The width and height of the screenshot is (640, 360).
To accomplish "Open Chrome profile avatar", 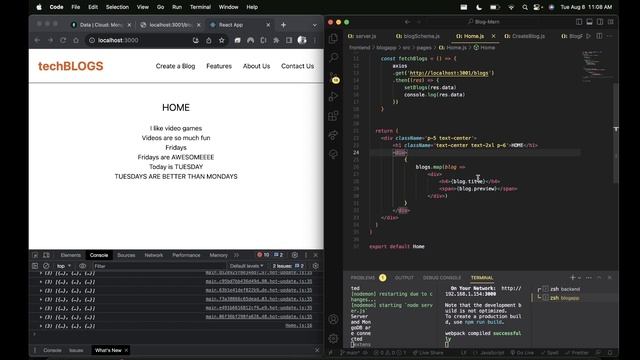I will (x=302, y=40).
